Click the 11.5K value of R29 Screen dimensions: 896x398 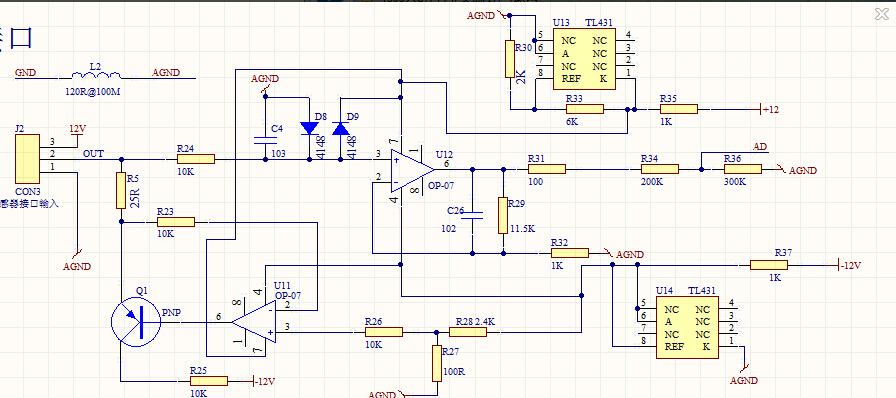(522, 229)
